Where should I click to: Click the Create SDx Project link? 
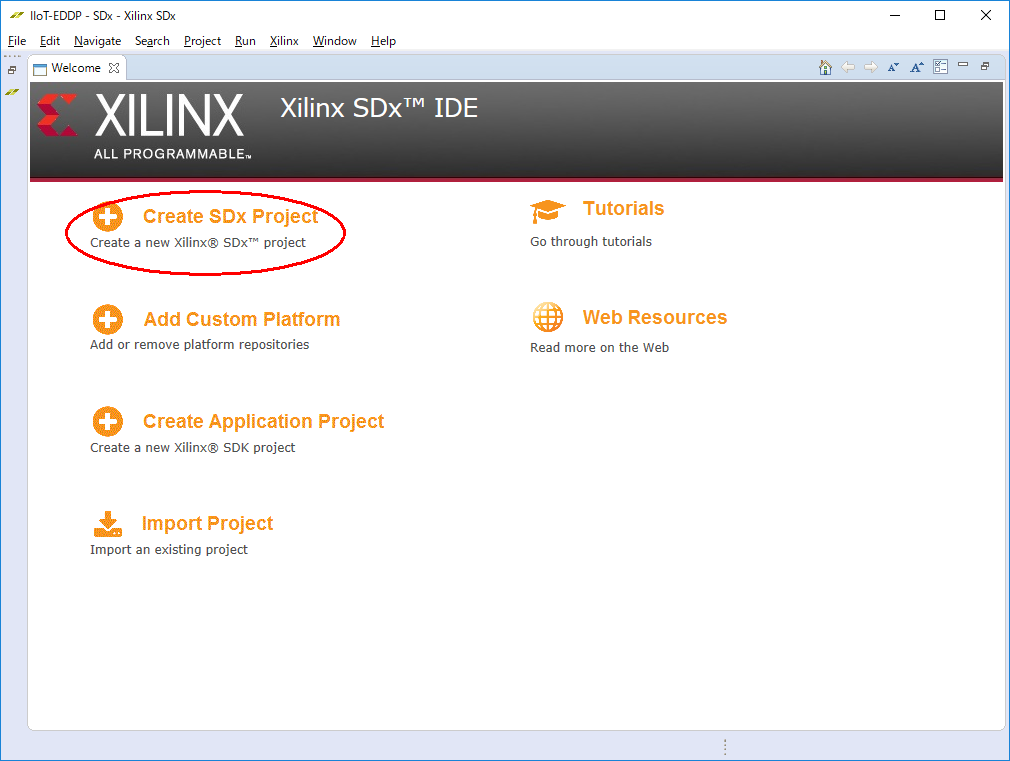[x=230, y=217]
